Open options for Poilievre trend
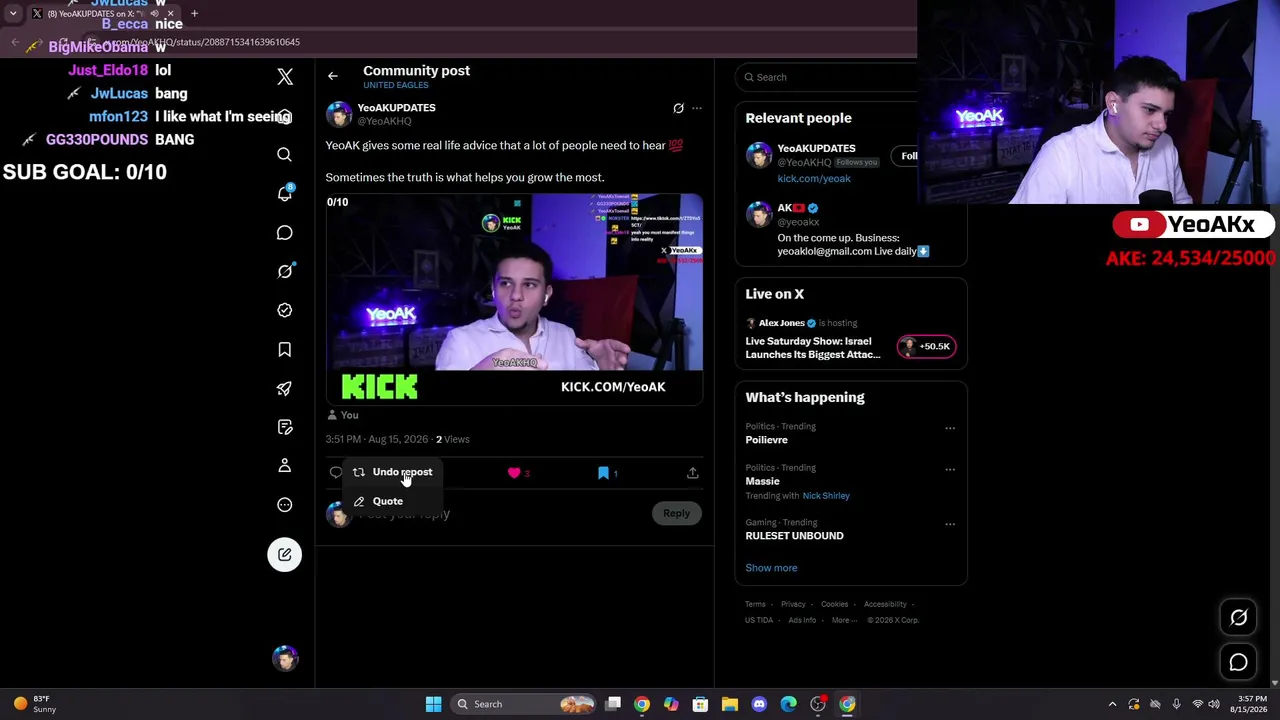The height and width of the screenshot is (720, 1280). pos(950,428)
